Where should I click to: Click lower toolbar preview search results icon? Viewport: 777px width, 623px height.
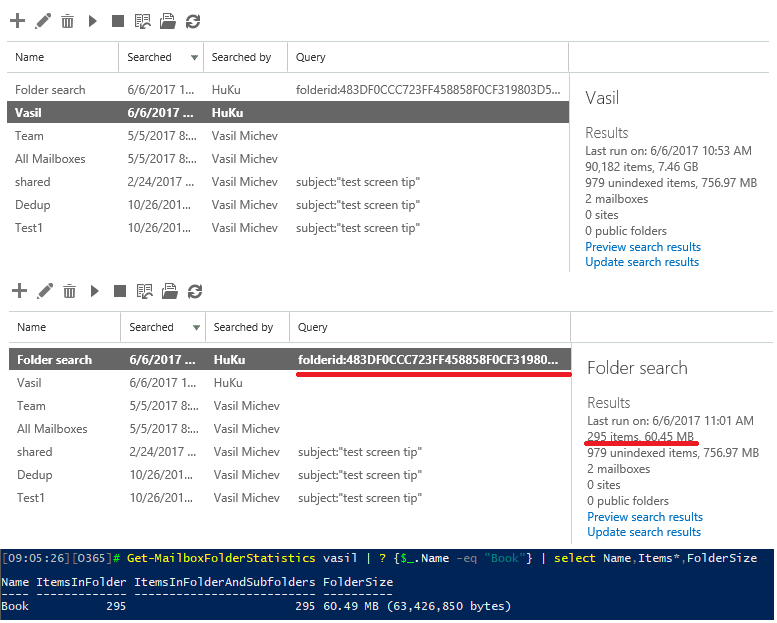(145, 291)
